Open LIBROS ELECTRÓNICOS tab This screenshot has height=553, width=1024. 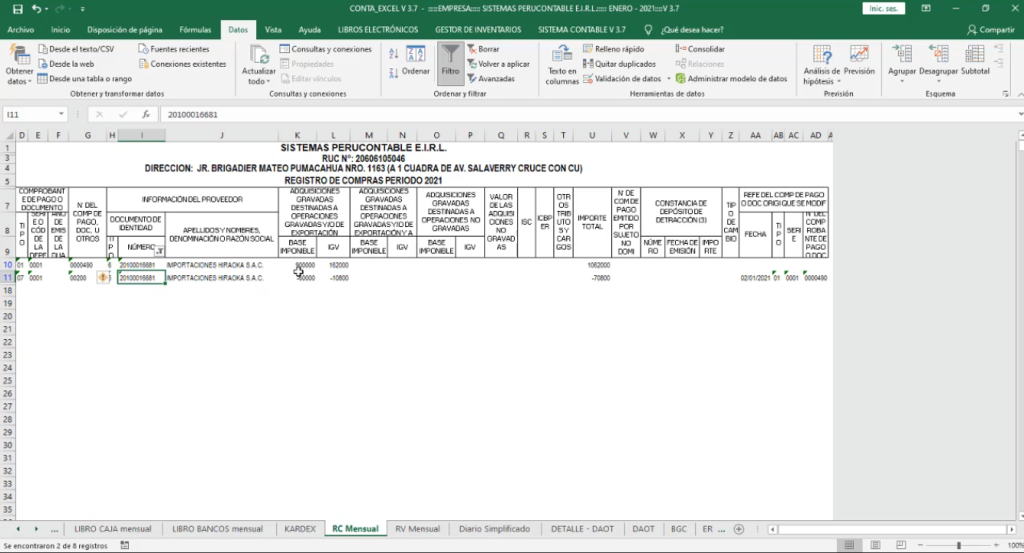(378, 29)
